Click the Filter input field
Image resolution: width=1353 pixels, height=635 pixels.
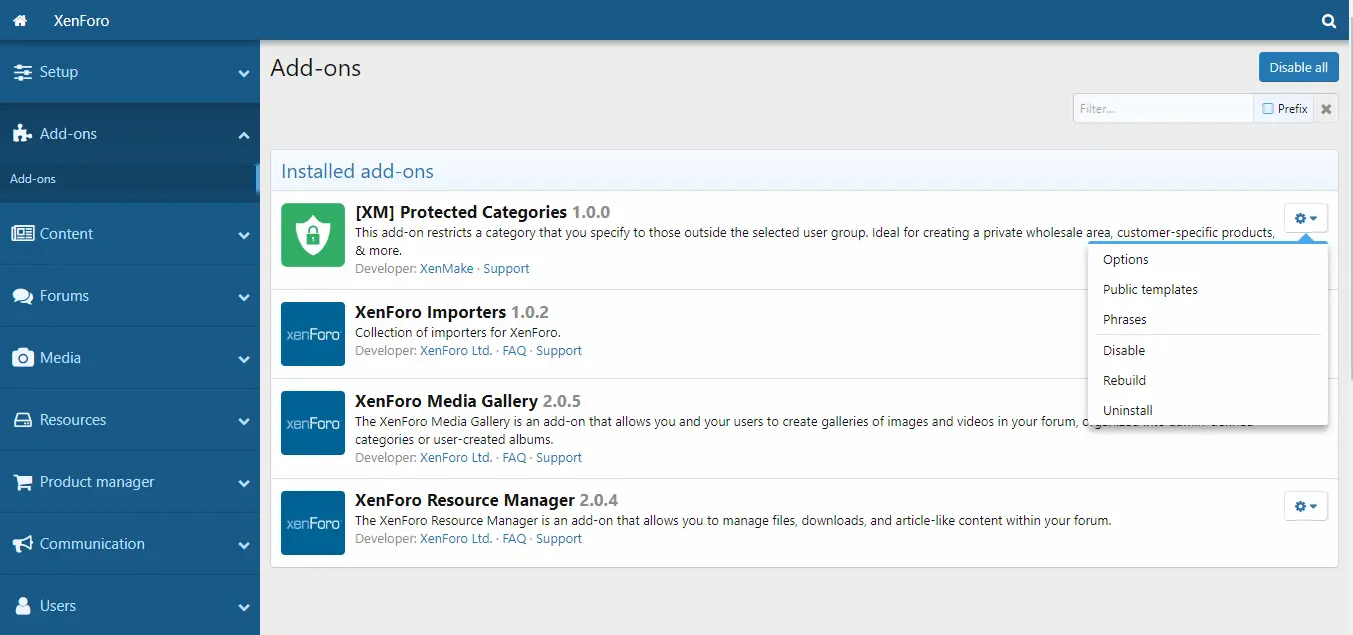(1163, 109)
